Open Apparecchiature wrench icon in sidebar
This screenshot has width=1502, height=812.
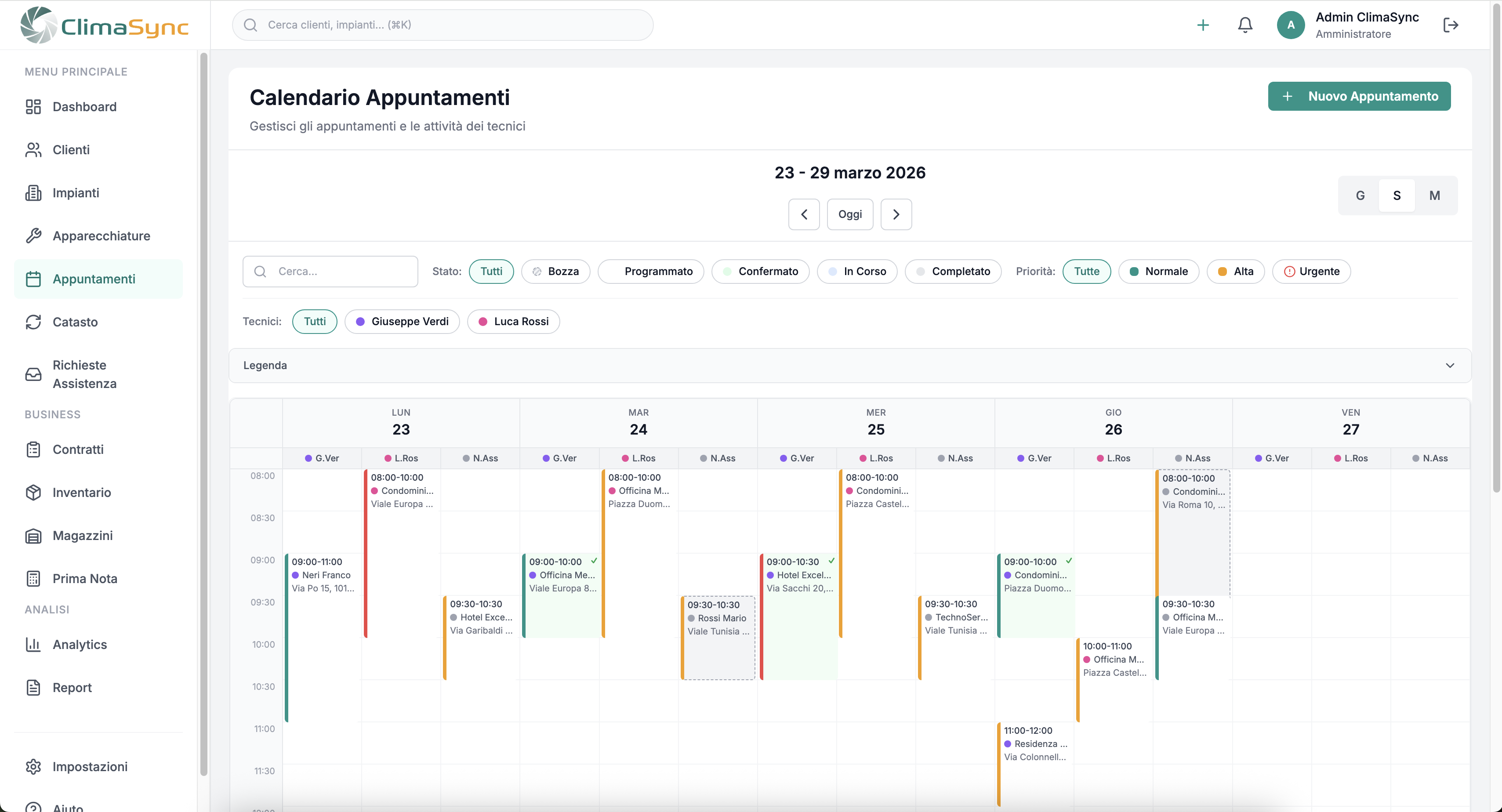[x=33, y=236]
